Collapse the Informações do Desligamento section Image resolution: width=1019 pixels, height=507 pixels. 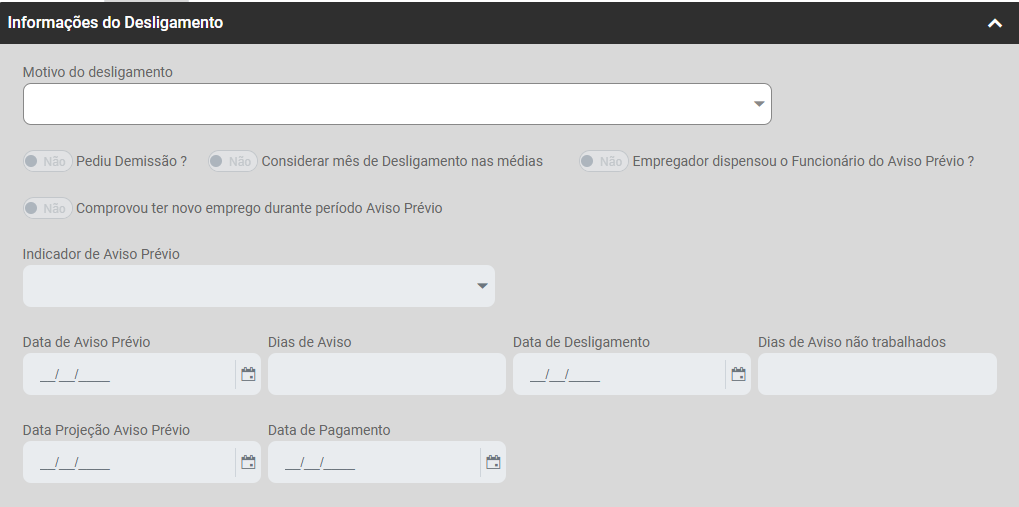coord(994,23)
